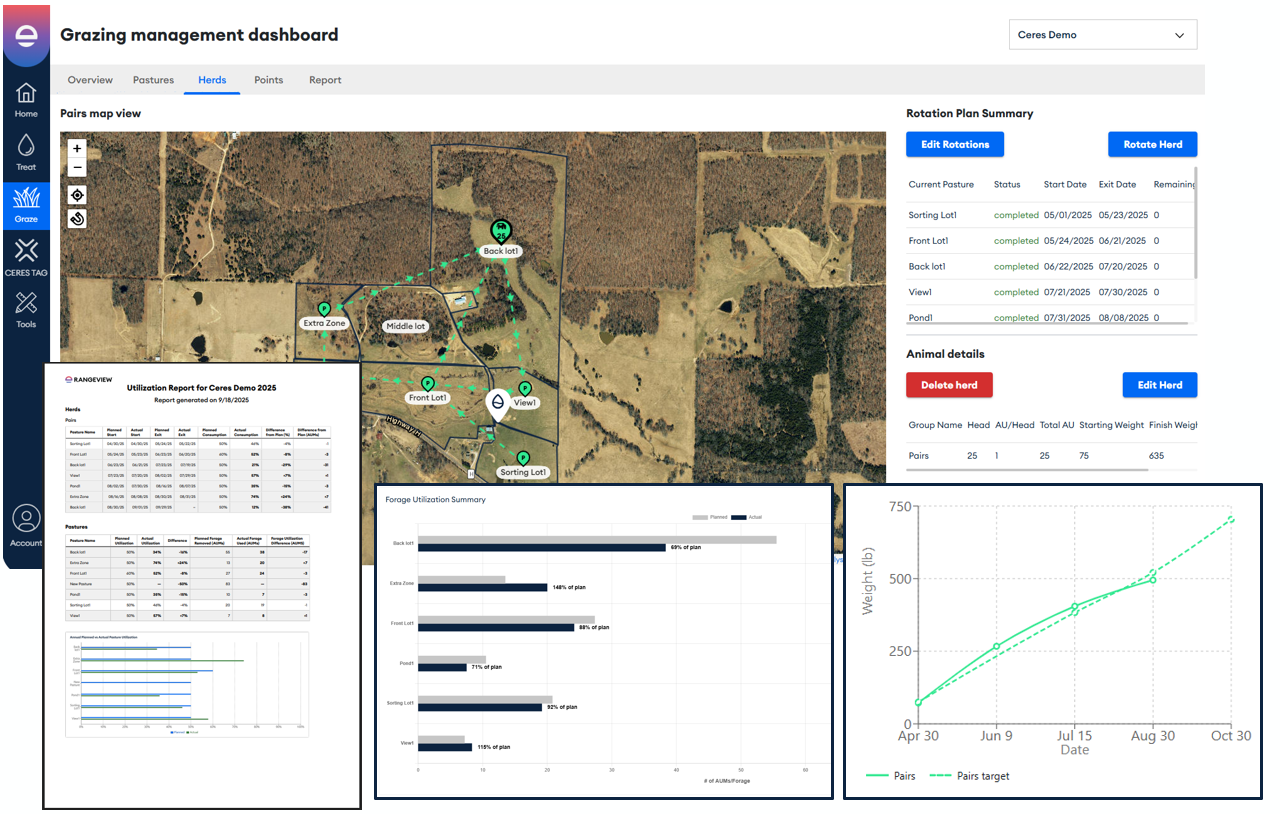Click the rotation table vertical scrollbar
The width and height of the screenshot is (1280, 814).
[1195, 225]
